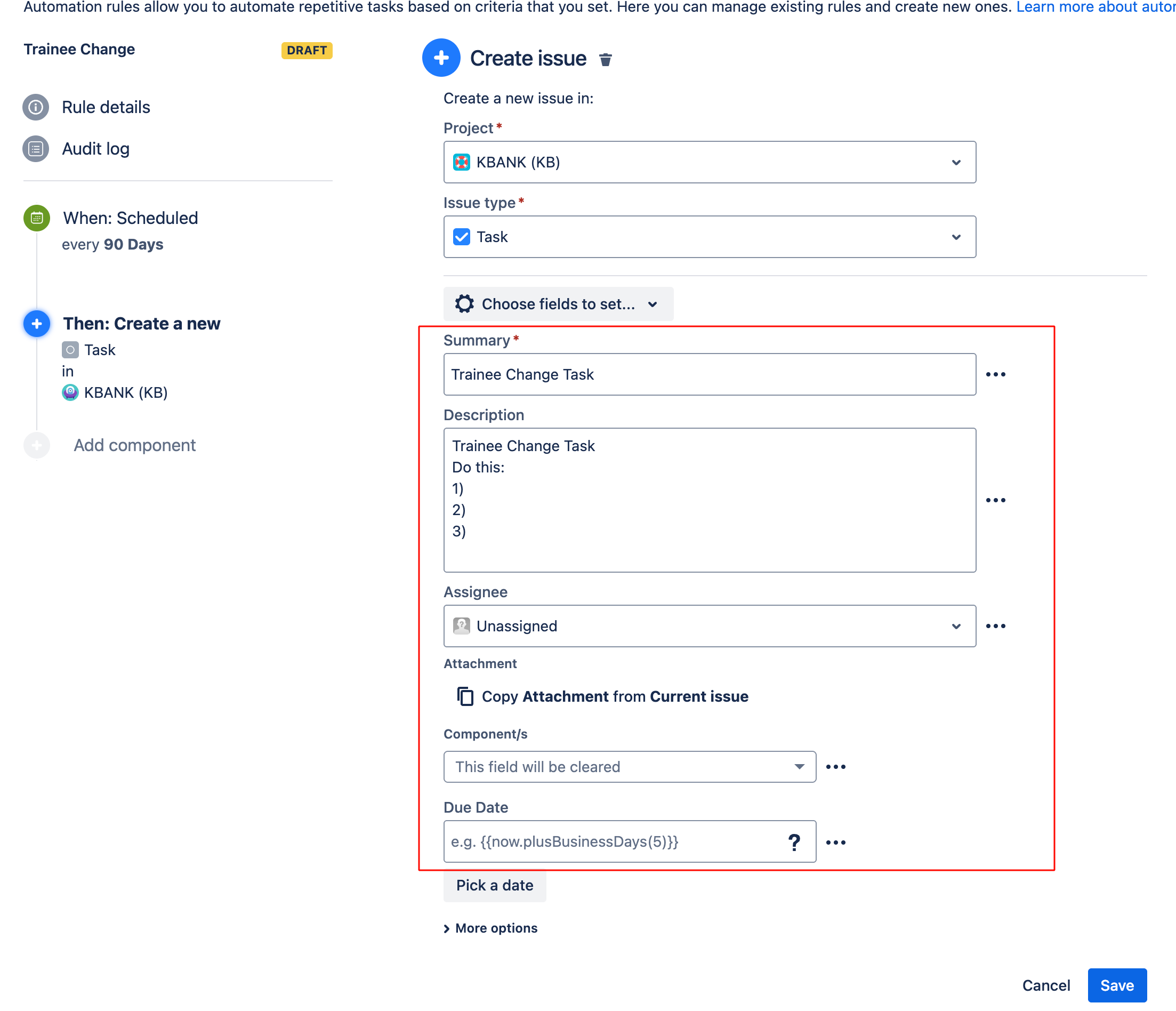Click the Copy Attachment from Current issue icon
The width and height of the screenshot is (1176, 1011).
465,696
